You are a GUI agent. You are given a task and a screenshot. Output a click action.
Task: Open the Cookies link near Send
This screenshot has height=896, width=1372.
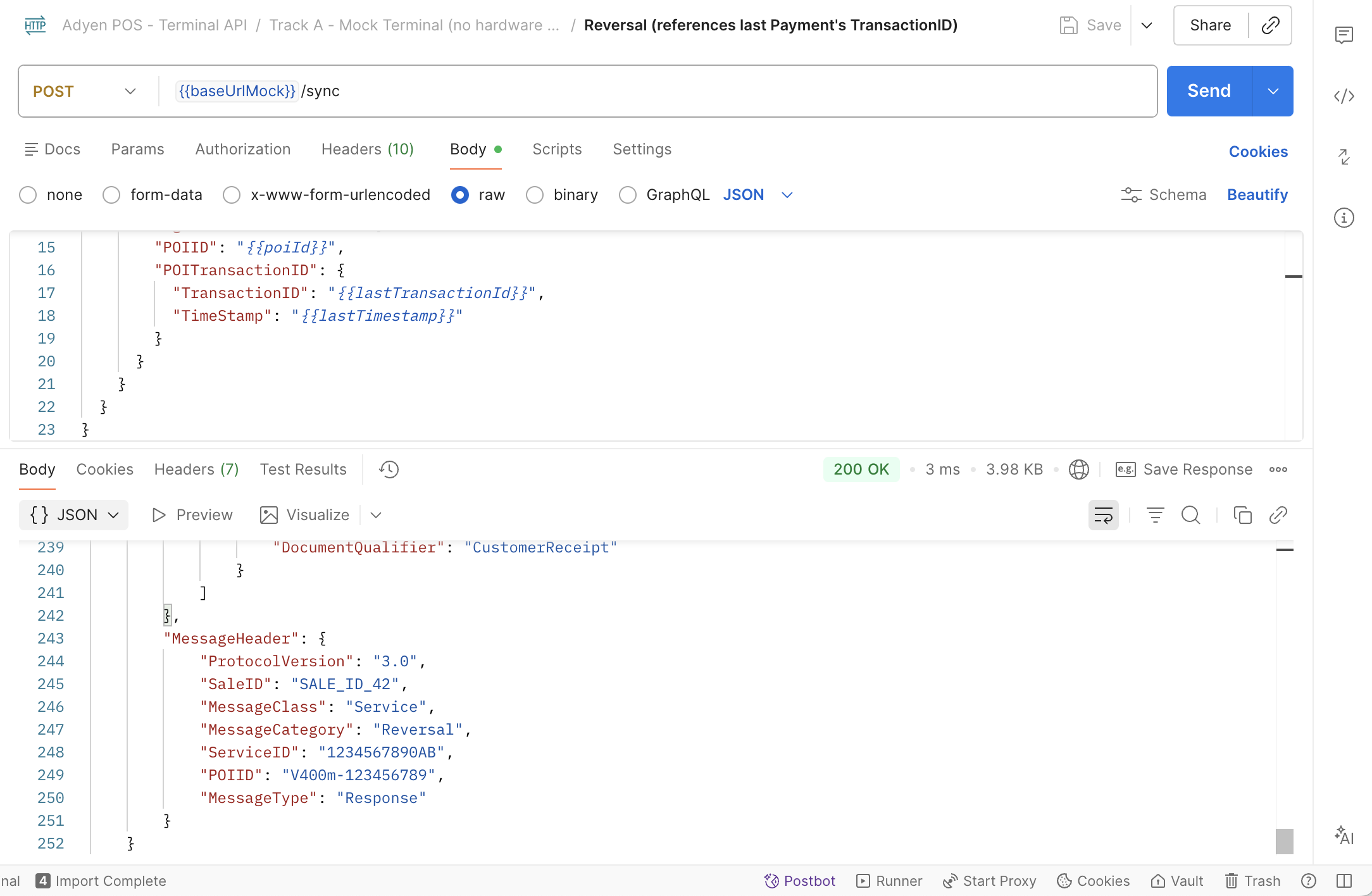[x=1258, y=152]
